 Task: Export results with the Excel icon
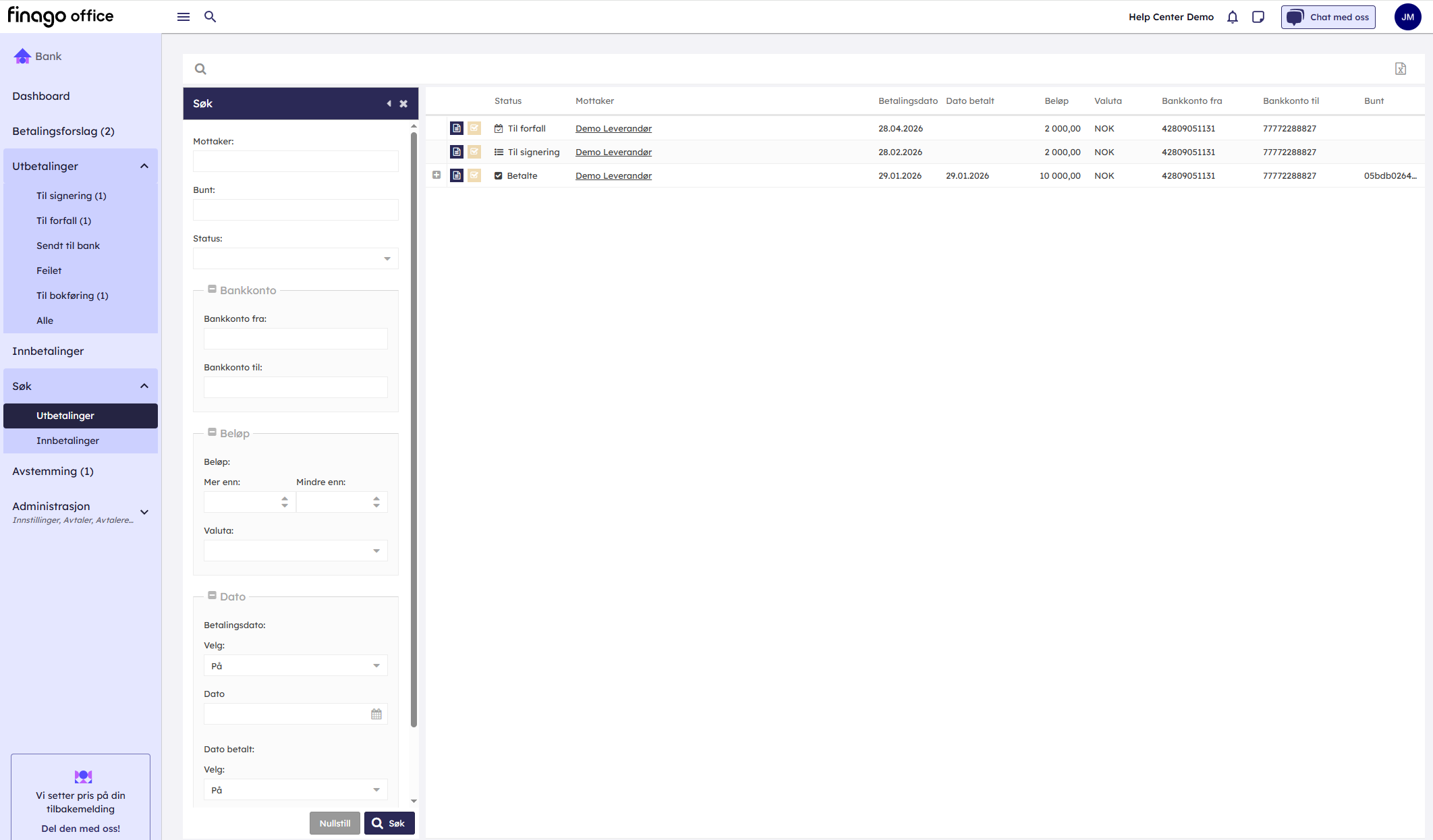(x=1400, y=69)
